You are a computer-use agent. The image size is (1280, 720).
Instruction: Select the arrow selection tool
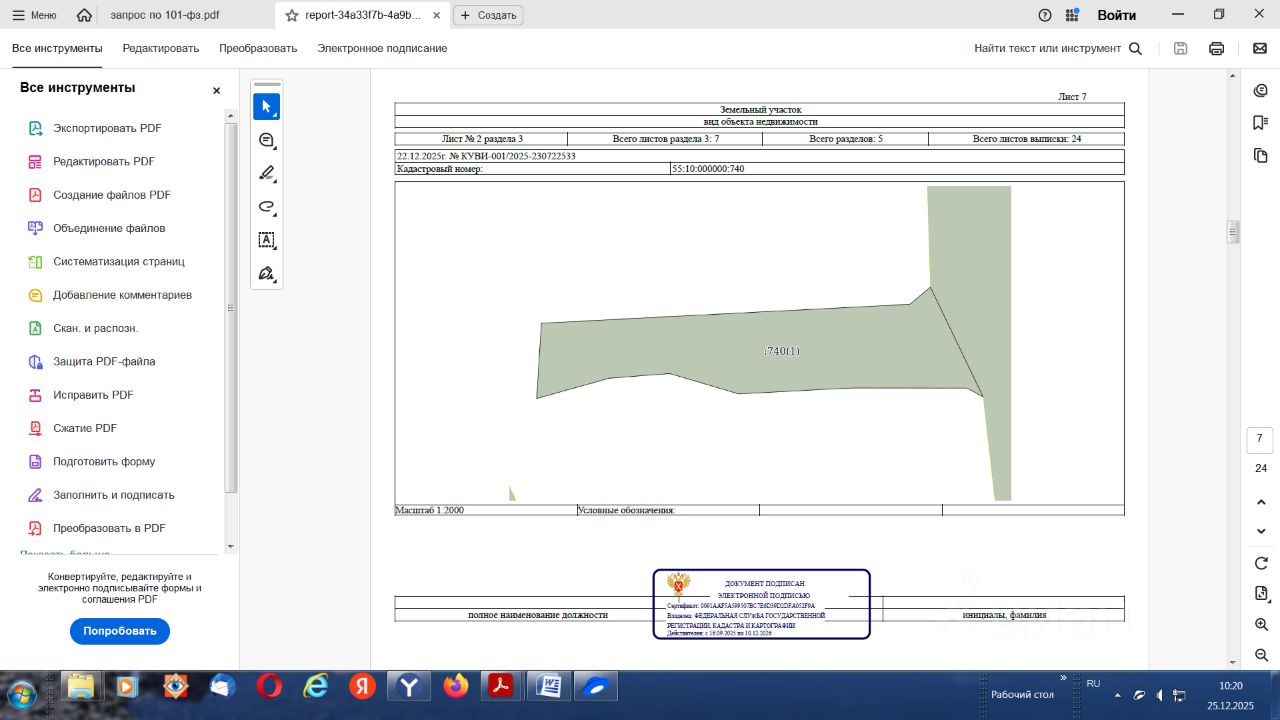pos(266,107)
